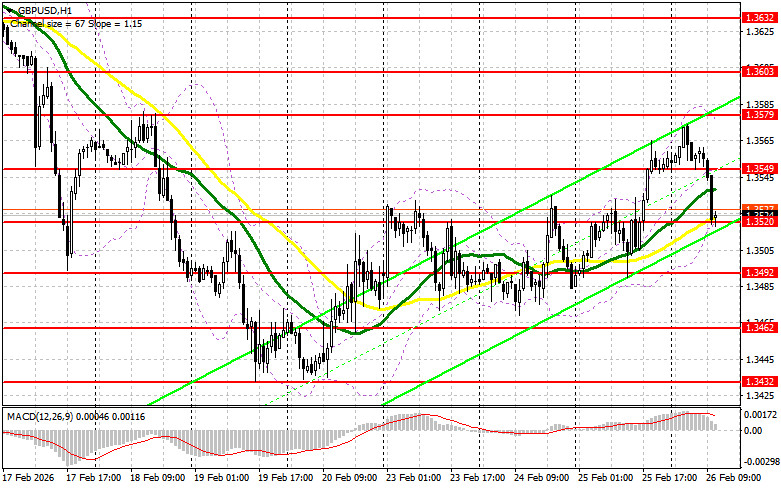This screenshot has height=489, width=781.
Task: Click the 1.3485 price axis value
Action: pos(760,287)
